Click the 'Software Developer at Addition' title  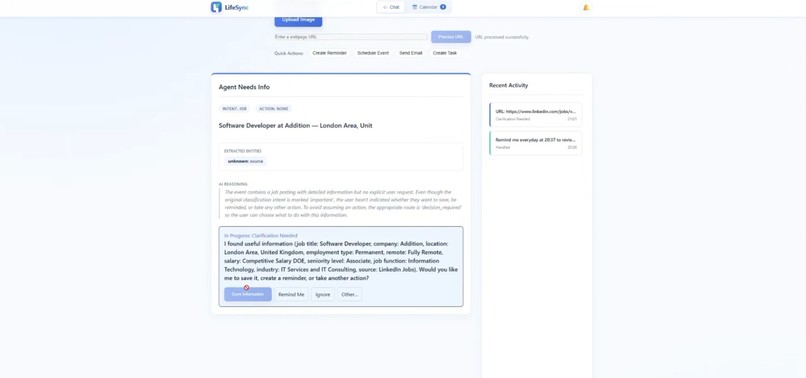pyautogui.click(x=296, y=125)
